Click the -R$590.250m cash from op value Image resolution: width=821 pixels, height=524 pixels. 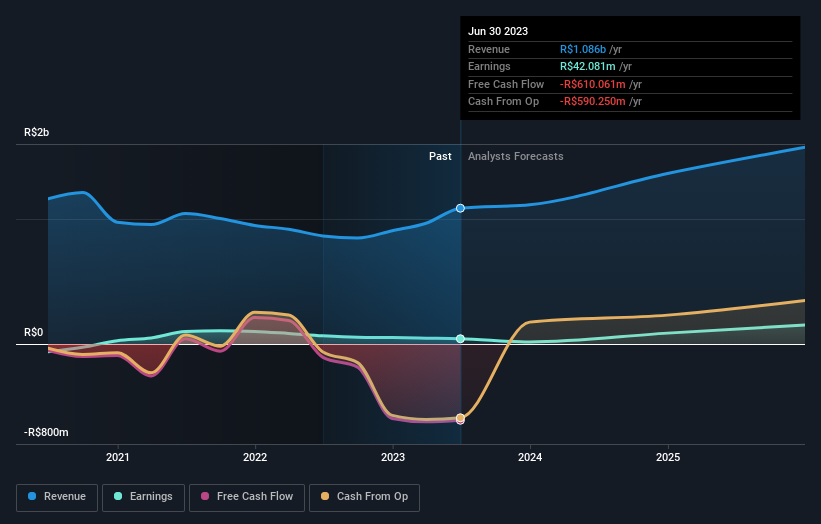click(593, 102)
